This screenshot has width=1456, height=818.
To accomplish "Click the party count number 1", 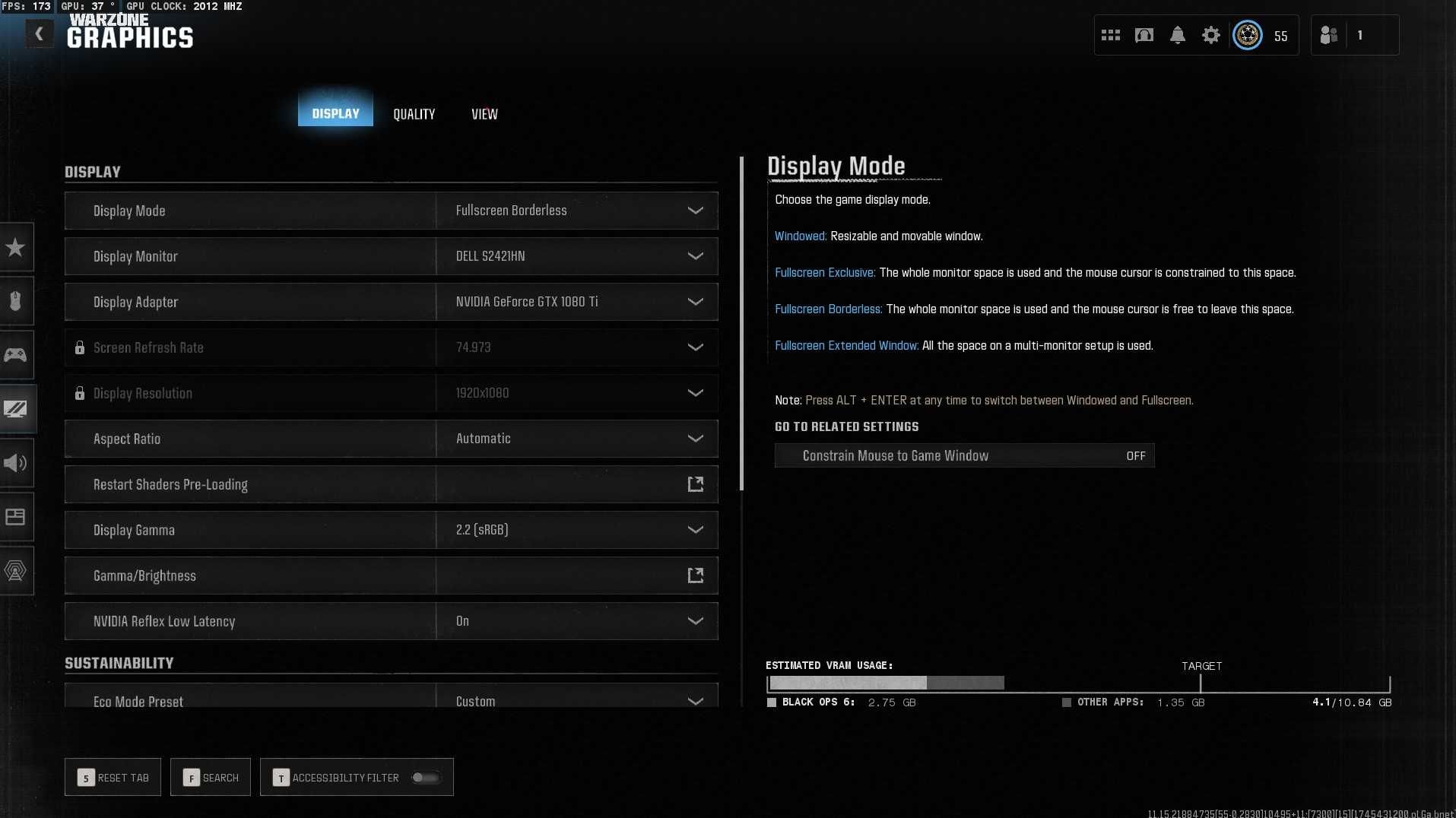I will [1359, 35].
